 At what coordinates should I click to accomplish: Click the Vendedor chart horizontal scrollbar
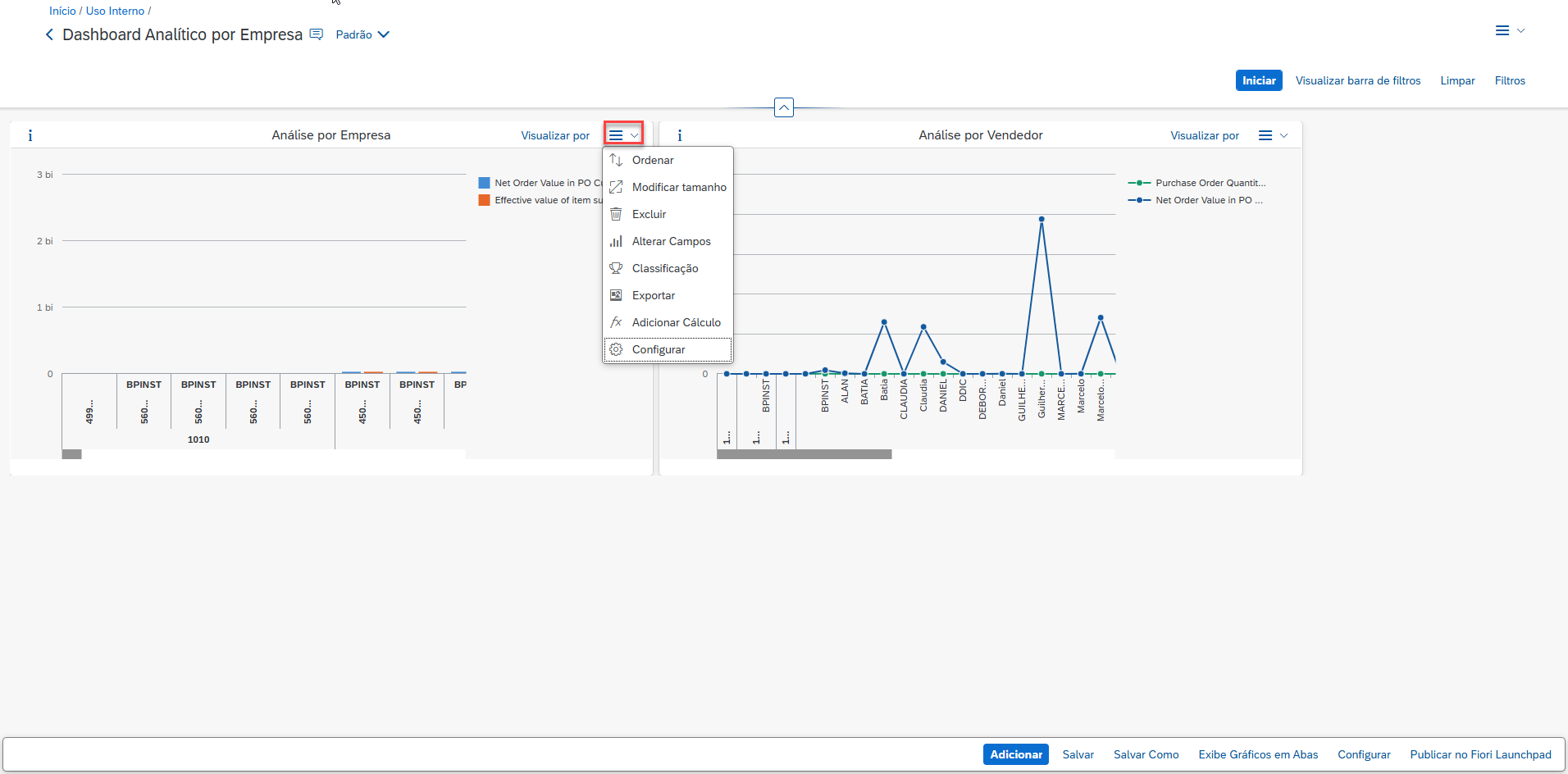[x=804, y=454]
